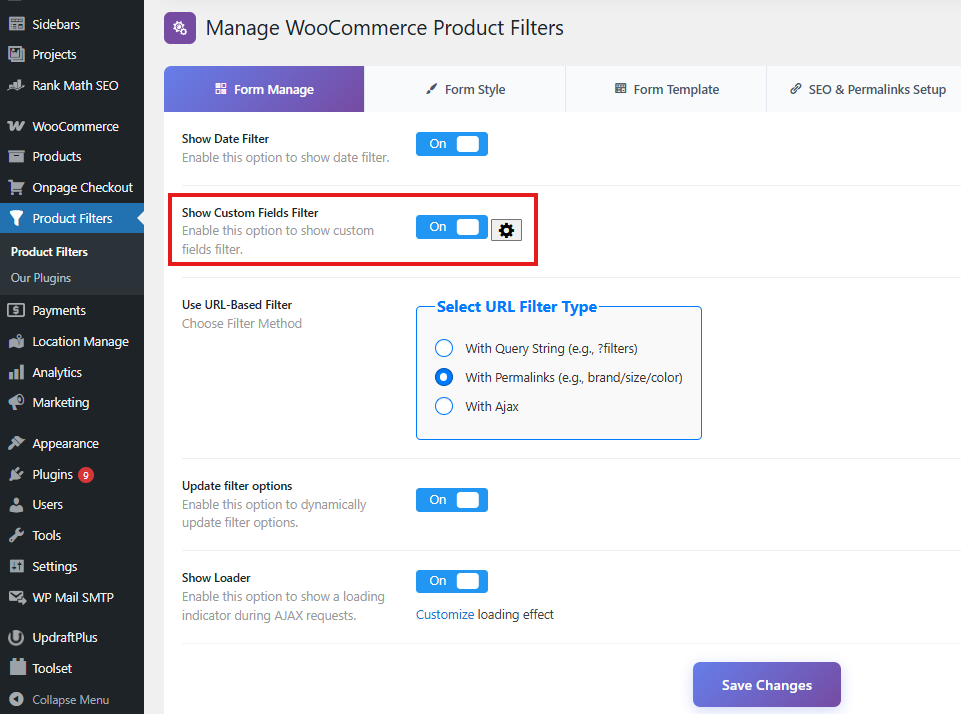Viewport: 961px width, 714px height.
Task: Click the Plugins update count badge
Action: click(x=86, y=475)
